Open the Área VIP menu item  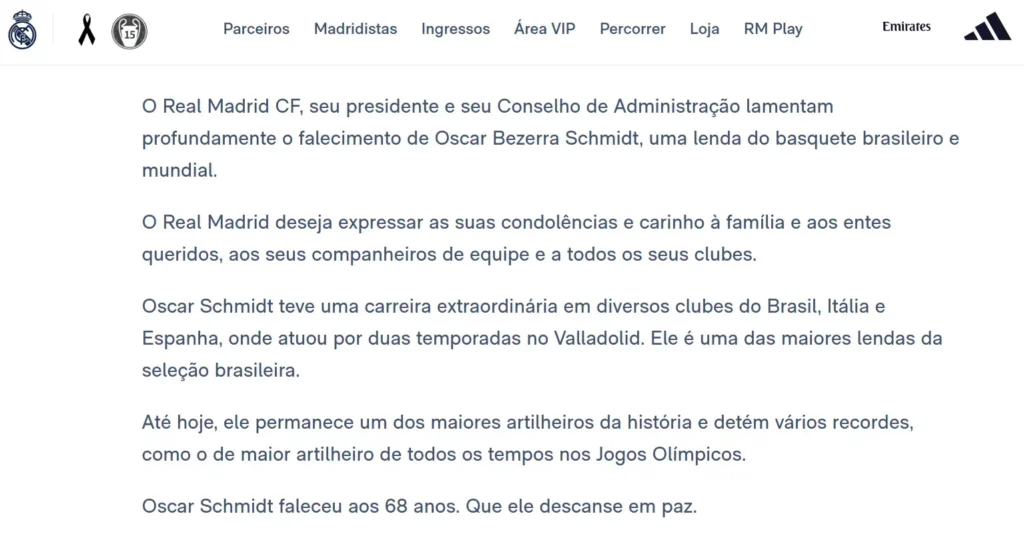[x=544, y=29]
